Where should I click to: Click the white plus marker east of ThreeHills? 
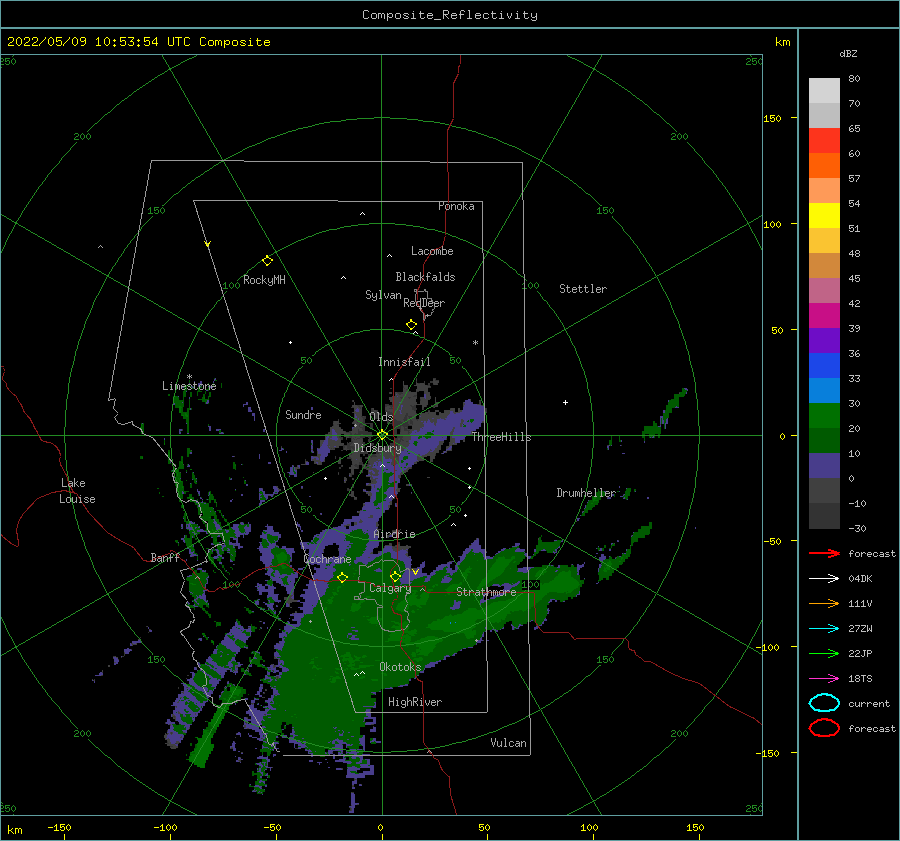tap(565, 402)
